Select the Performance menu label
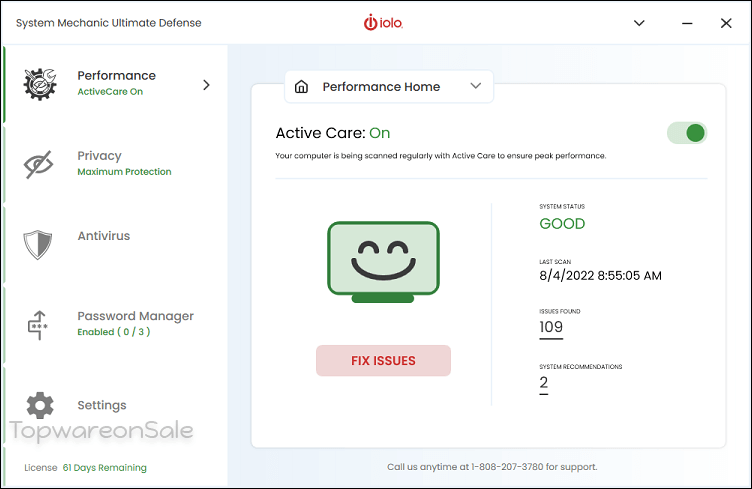This screenshot has width=752, height=489. click(x=117, y=76)
